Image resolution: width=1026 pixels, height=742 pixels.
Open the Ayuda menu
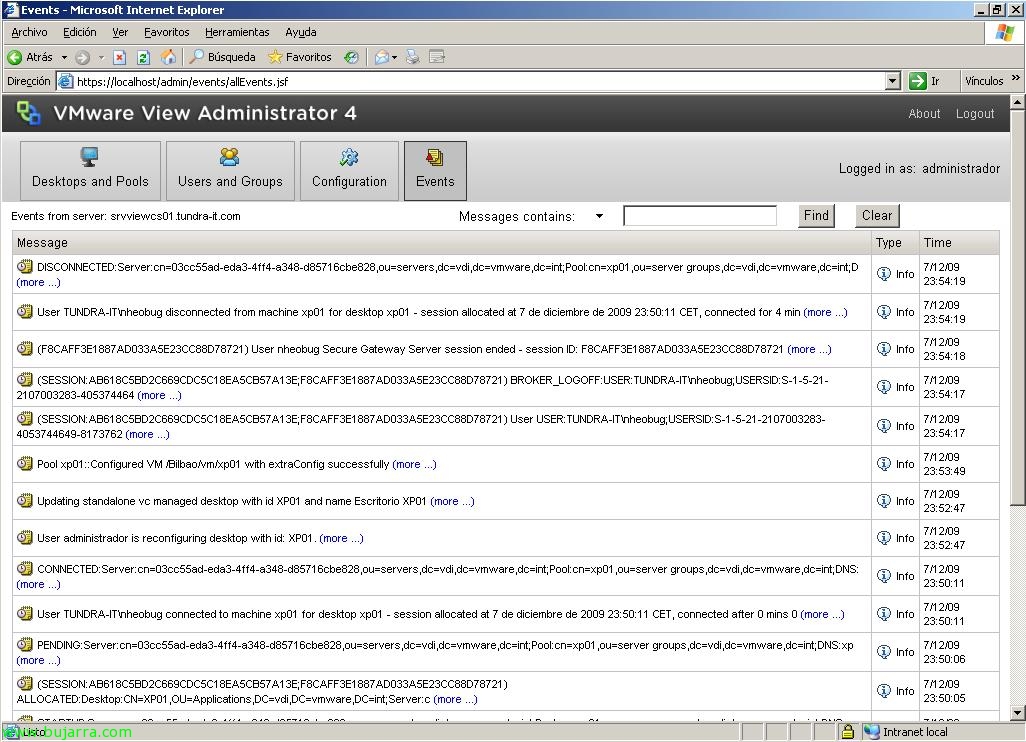pyautogui.click(x=300, y=32)
